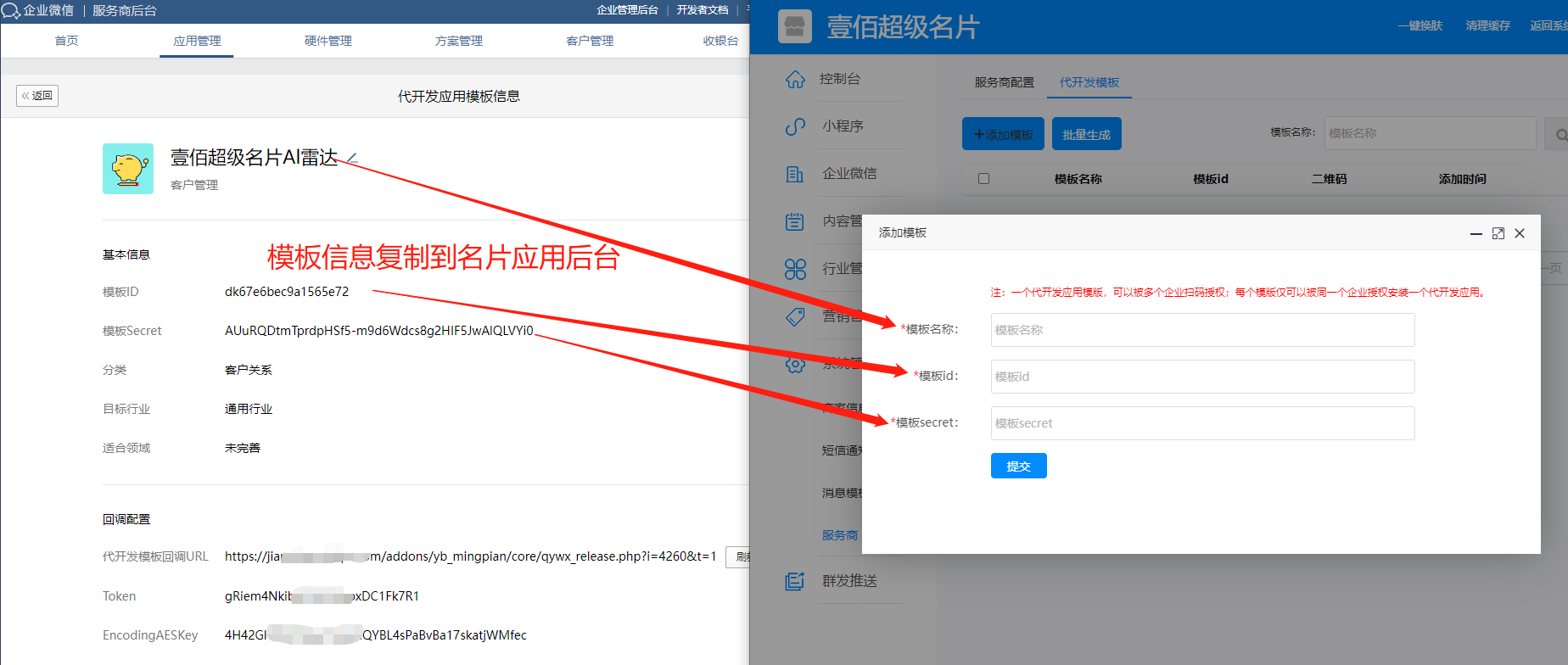
Task: Click the 消息模板 sidebar submenu item
Action: [842, 493]
